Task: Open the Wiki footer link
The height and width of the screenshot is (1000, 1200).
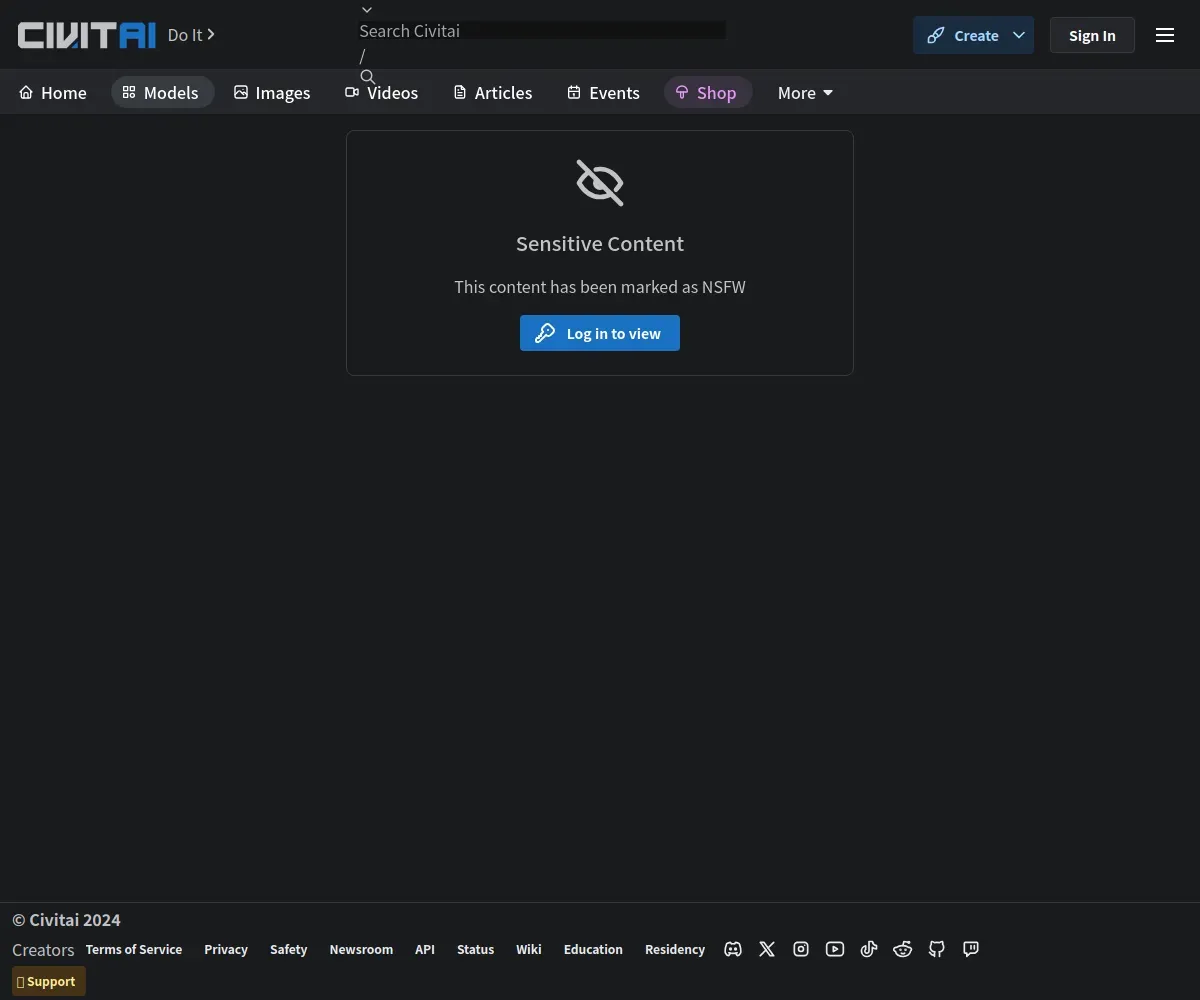Action: click(529, 949)
